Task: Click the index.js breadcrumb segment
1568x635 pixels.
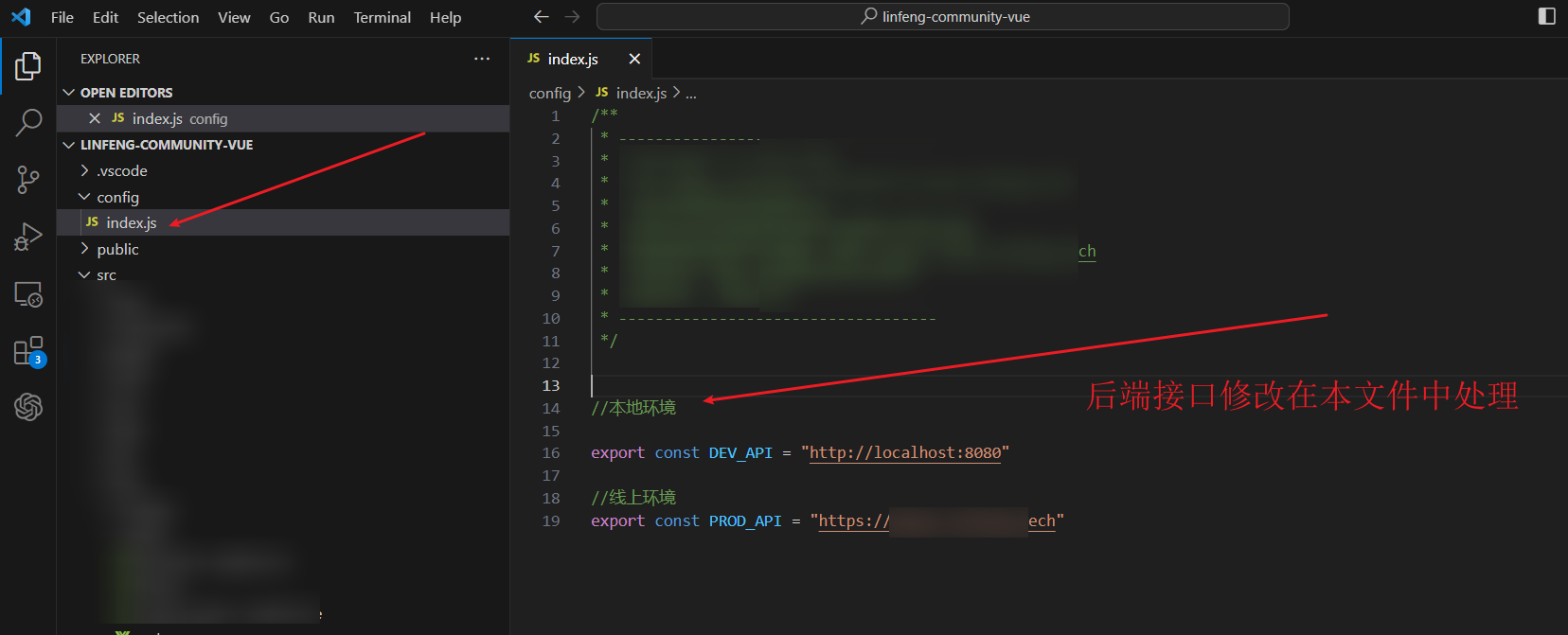Action: pos(641,93)
